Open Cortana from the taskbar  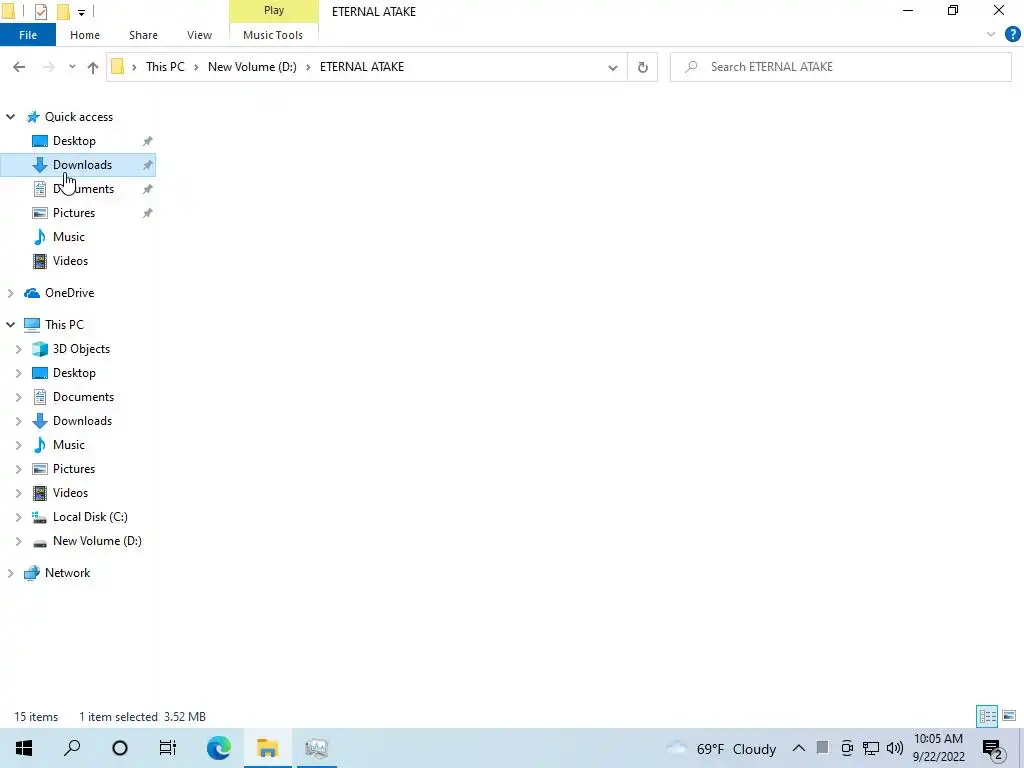120,748
